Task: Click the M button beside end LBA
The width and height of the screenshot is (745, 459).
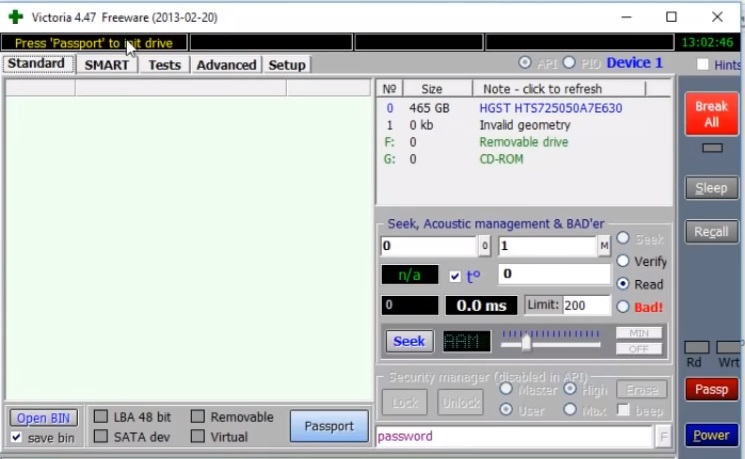Action: [x=604, y=246]
